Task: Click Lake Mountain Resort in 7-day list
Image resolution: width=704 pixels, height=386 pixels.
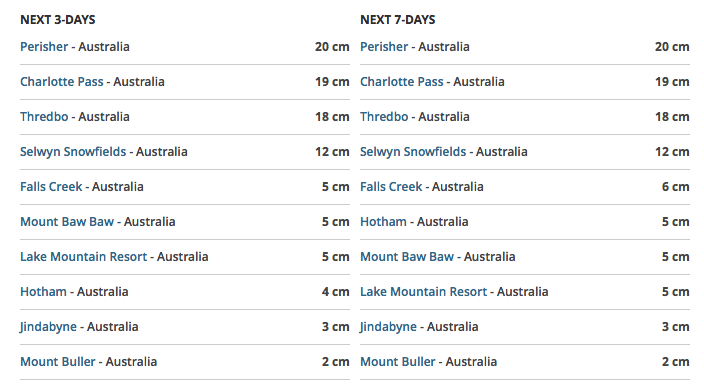Action: 423,292
